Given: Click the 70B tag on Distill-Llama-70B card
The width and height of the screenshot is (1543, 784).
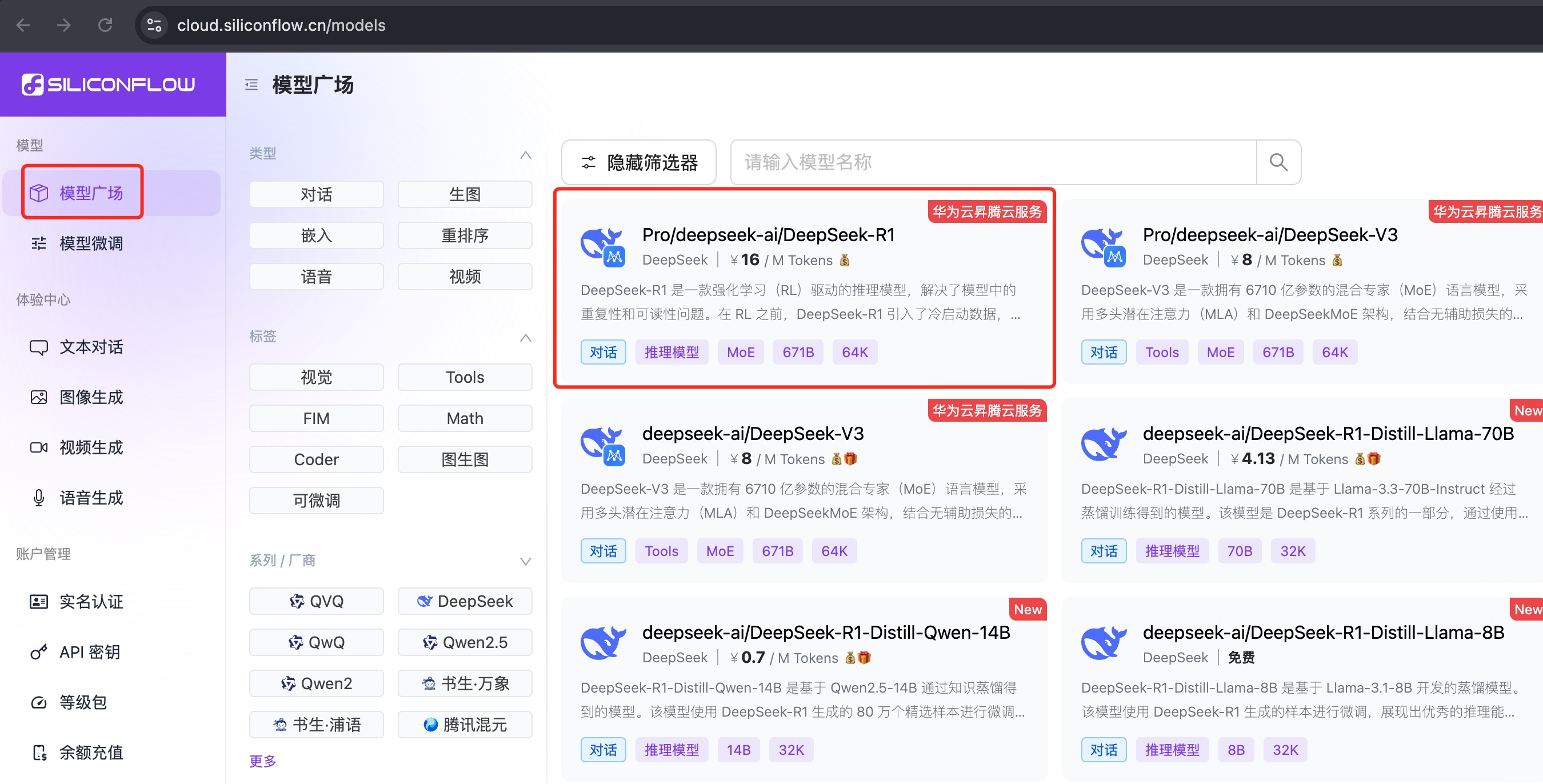Looking at the screenshot, I should click(1240, 551).
